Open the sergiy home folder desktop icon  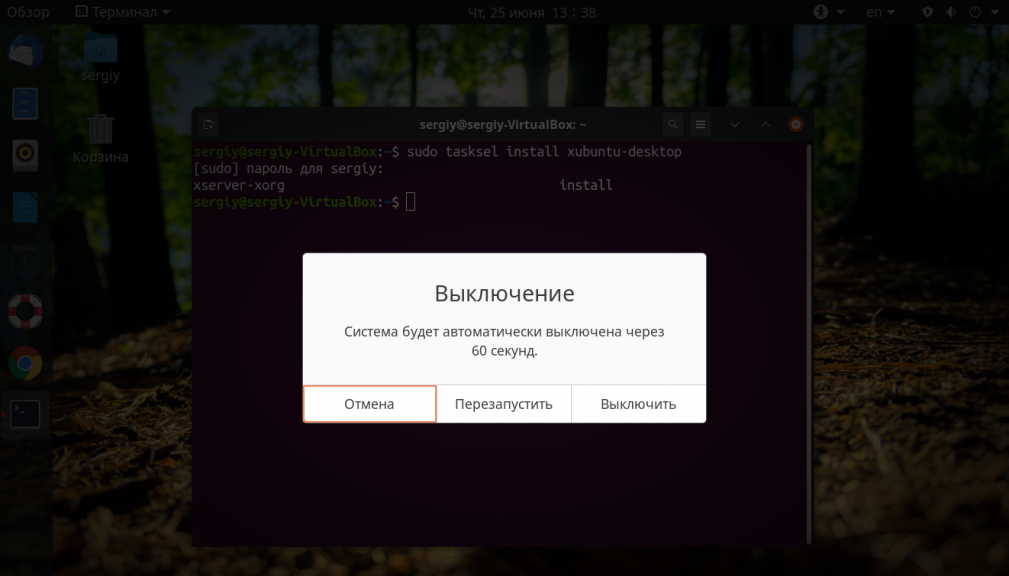pos(100,57)
